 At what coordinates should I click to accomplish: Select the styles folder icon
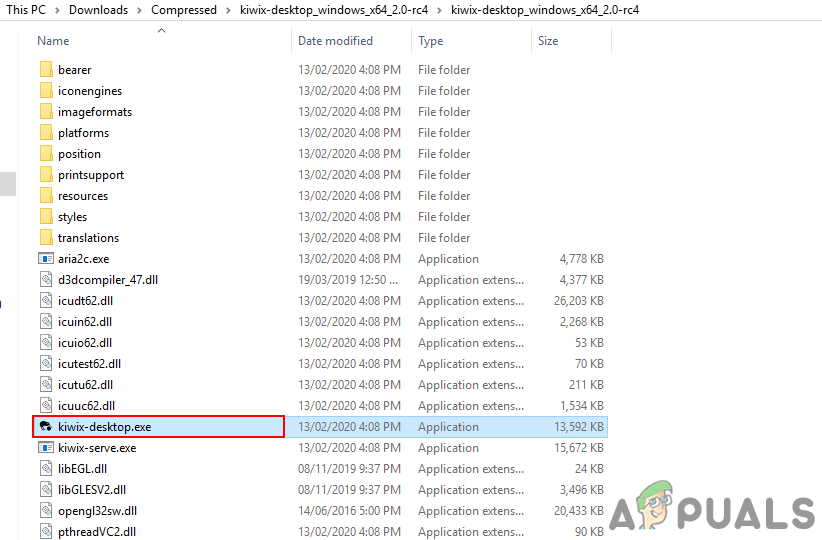[46, 217]
